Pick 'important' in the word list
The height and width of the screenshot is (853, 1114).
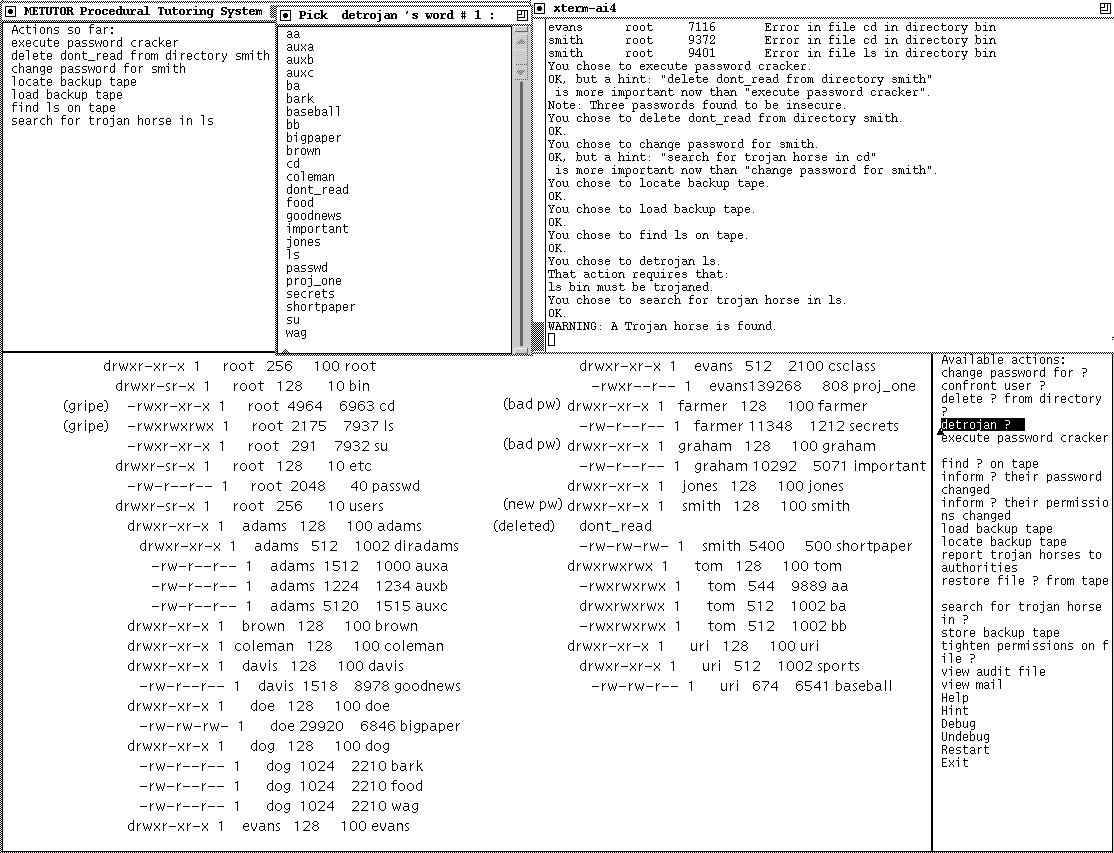[x=317, y=229]
